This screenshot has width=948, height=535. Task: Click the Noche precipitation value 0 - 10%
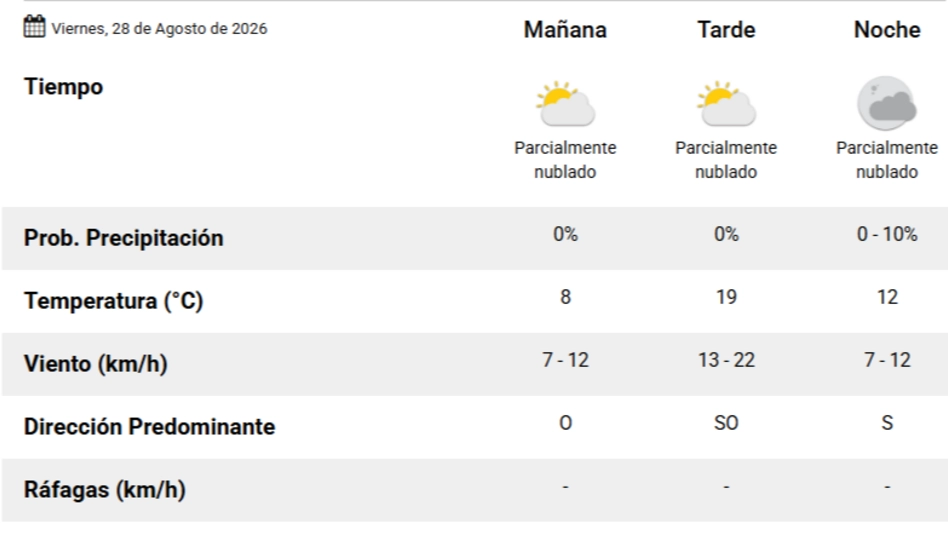point(887,234)
